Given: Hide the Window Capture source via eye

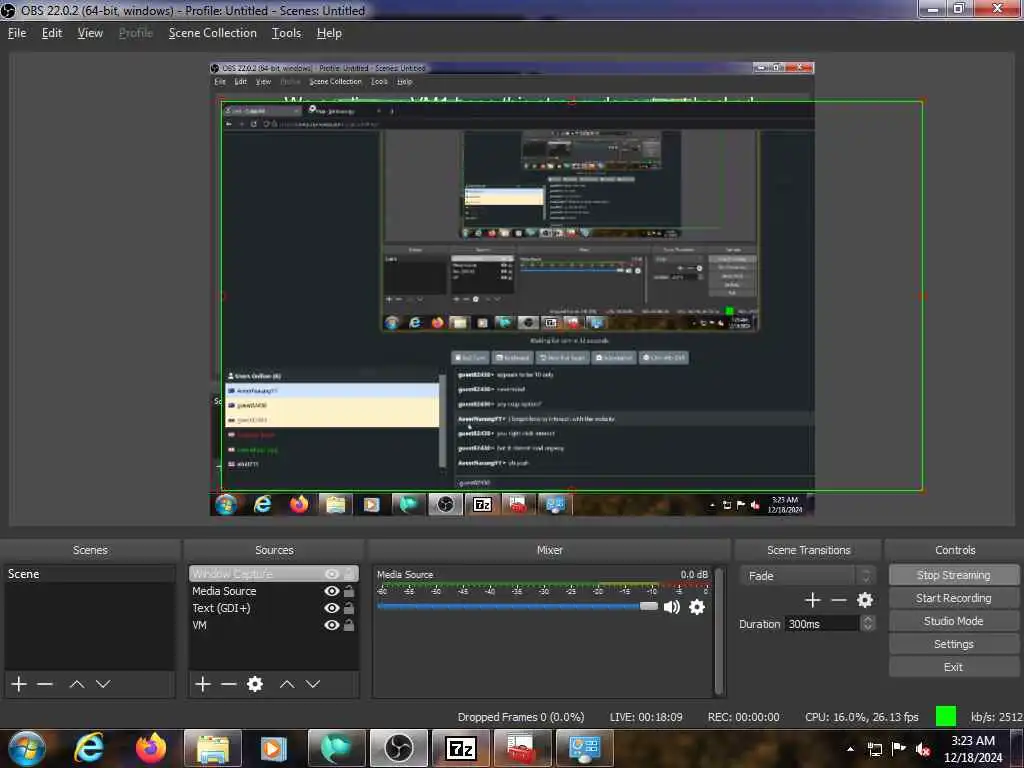Looking at the screenshot, I should tap(332, 574).
